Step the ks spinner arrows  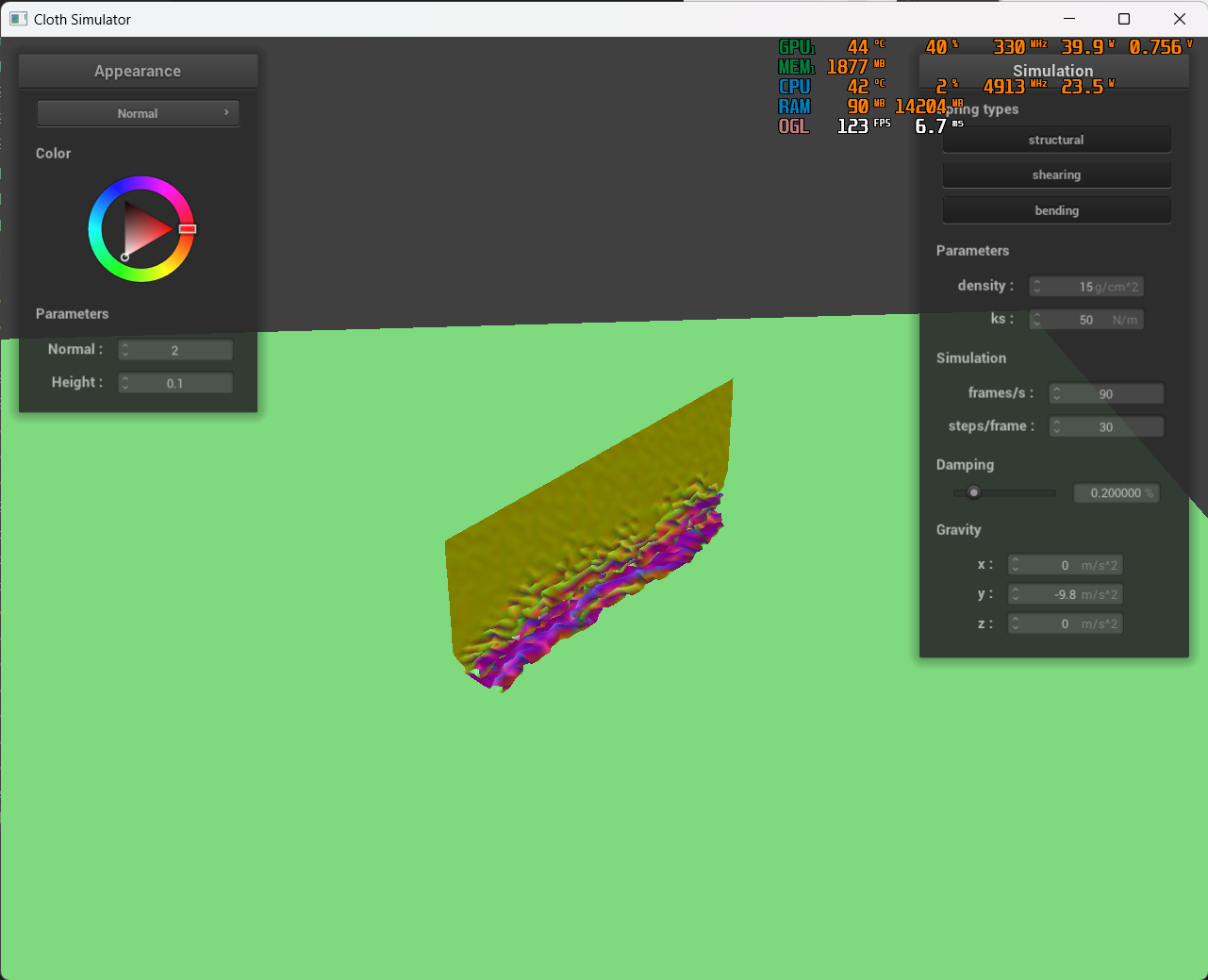(1036, 320)
